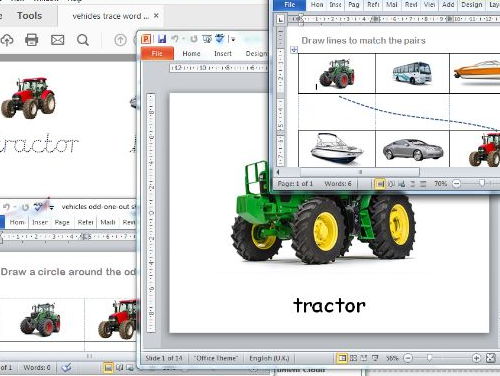Enable Normal view in PowerPoint status bar
This screenshot has width=500, height=376.
(342, 358)
